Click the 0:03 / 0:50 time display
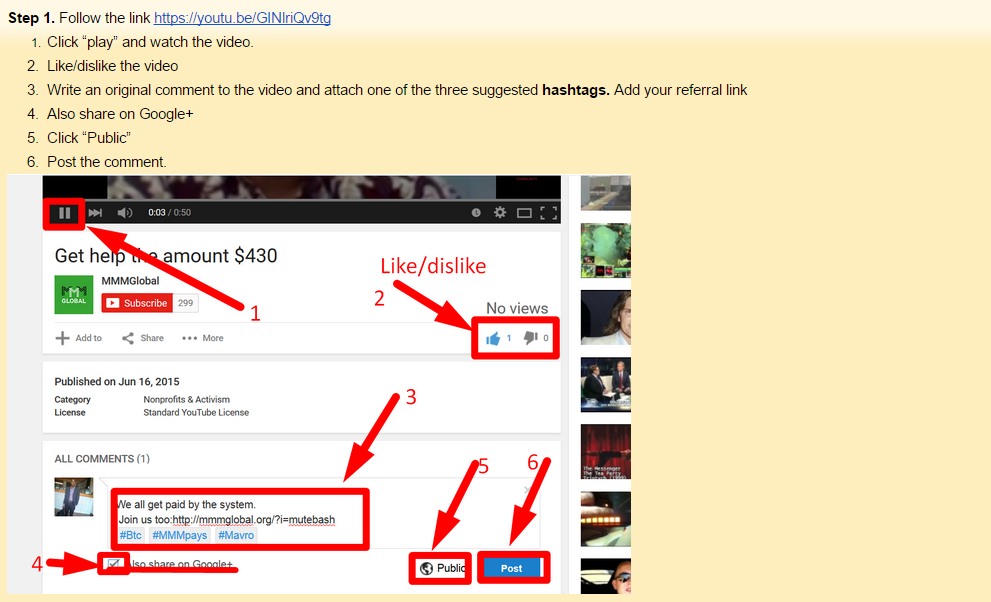 click(x=169, y=212)
